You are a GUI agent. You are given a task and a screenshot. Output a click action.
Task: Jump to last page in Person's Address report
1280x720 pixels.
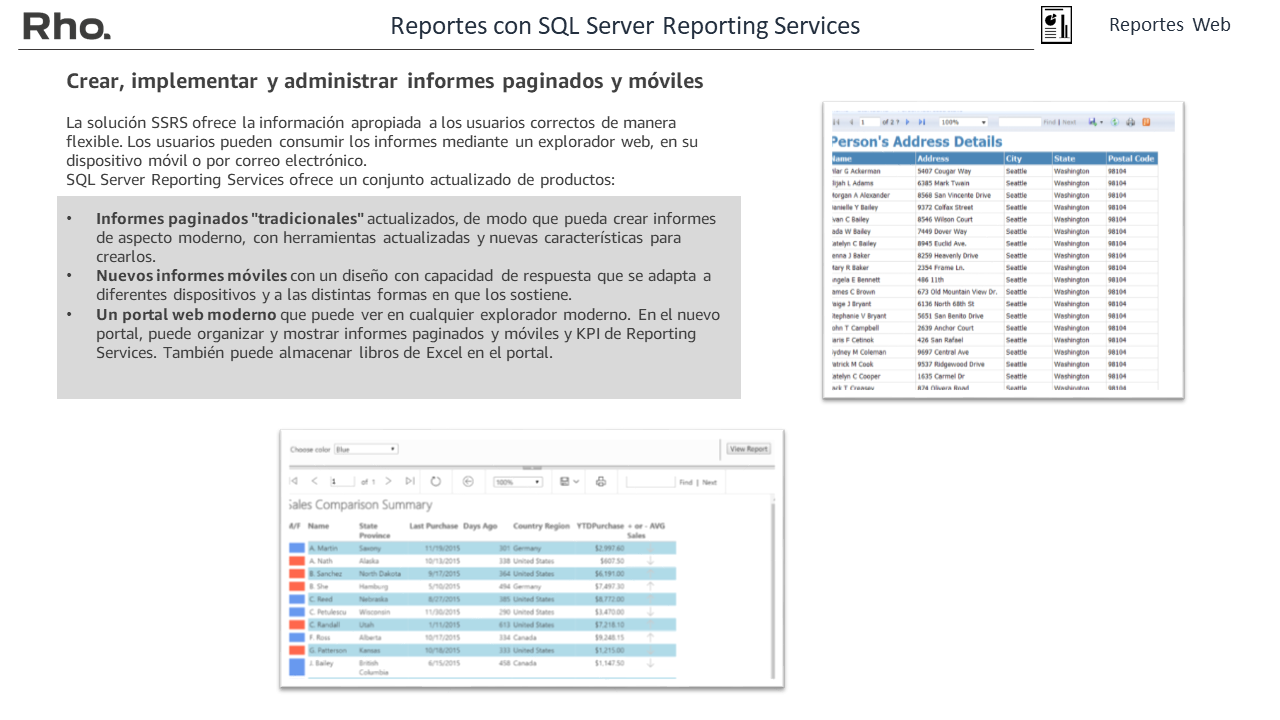click(921, 122)
